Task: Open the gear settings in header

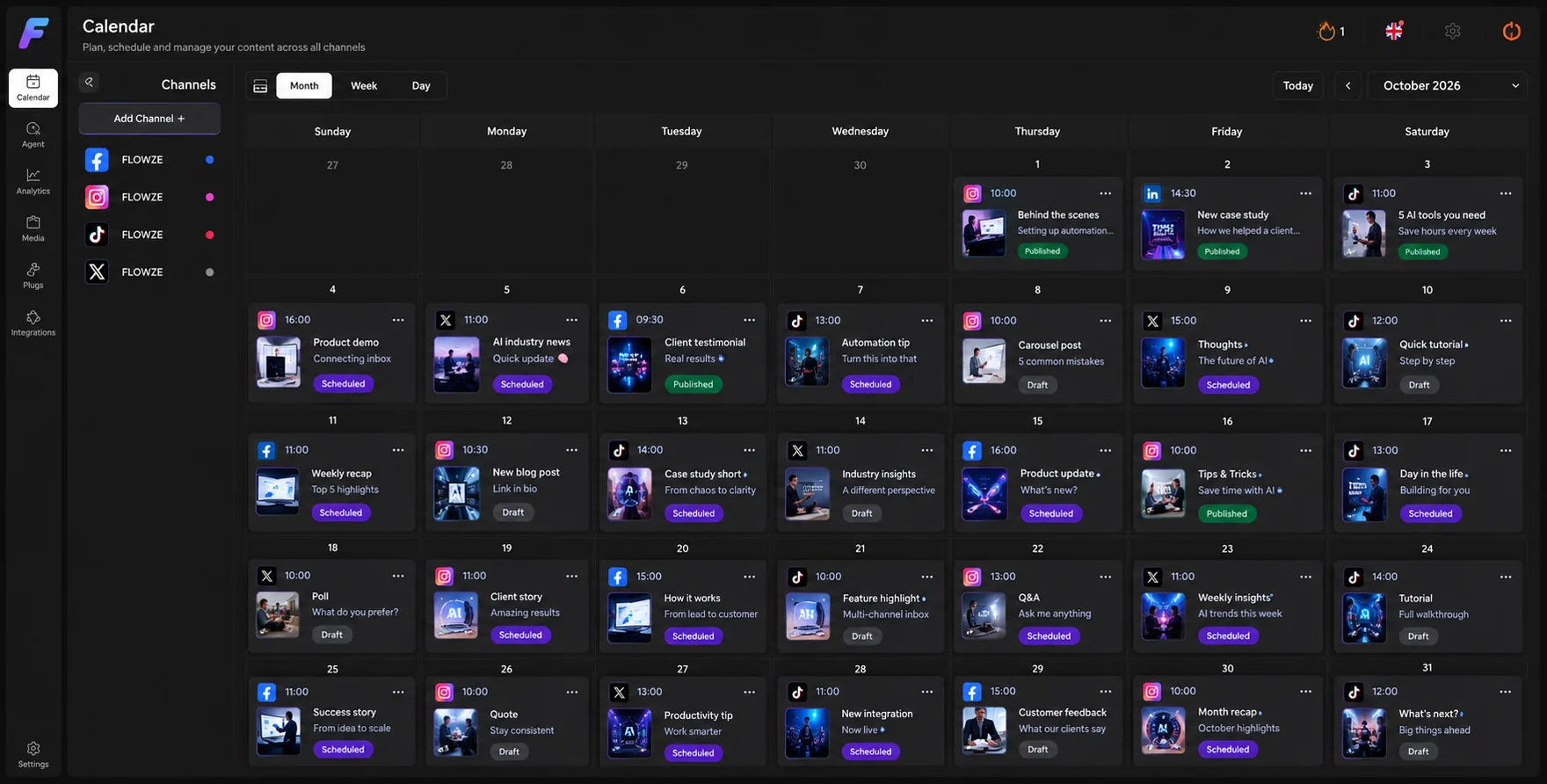Action: (x=1453, y=31)
